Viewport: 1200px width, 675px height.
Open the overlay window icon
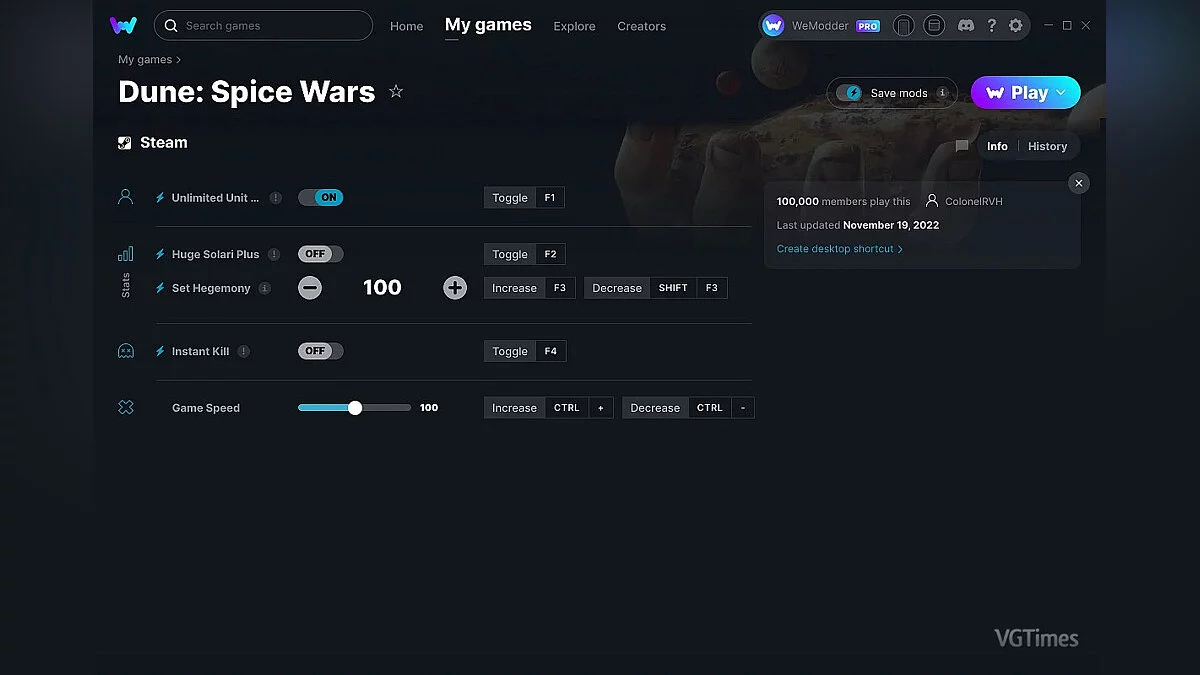click(x=934, y=26)
